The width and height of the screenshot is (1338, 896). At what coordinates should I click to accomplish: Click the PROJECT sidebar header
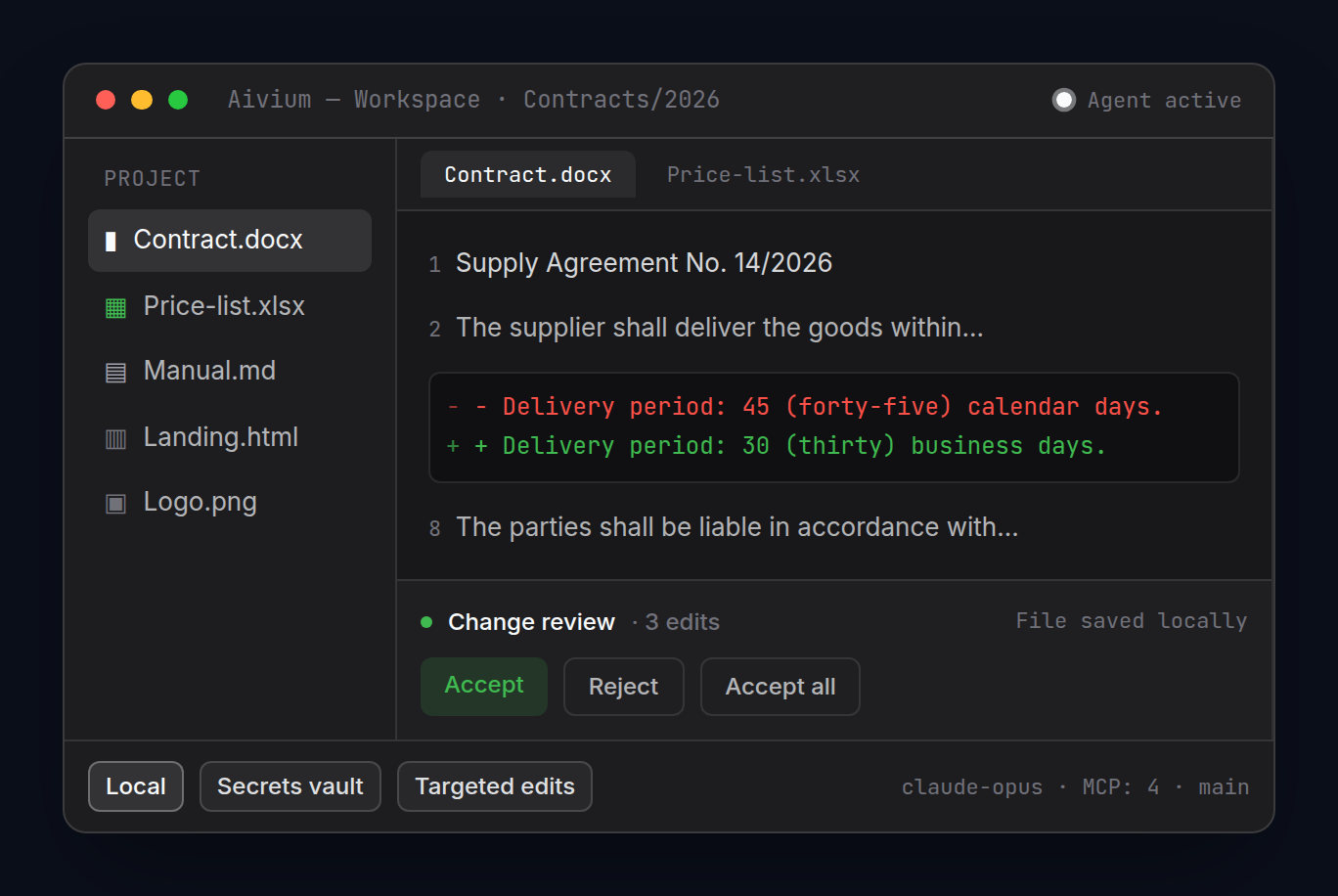[153, 179]
